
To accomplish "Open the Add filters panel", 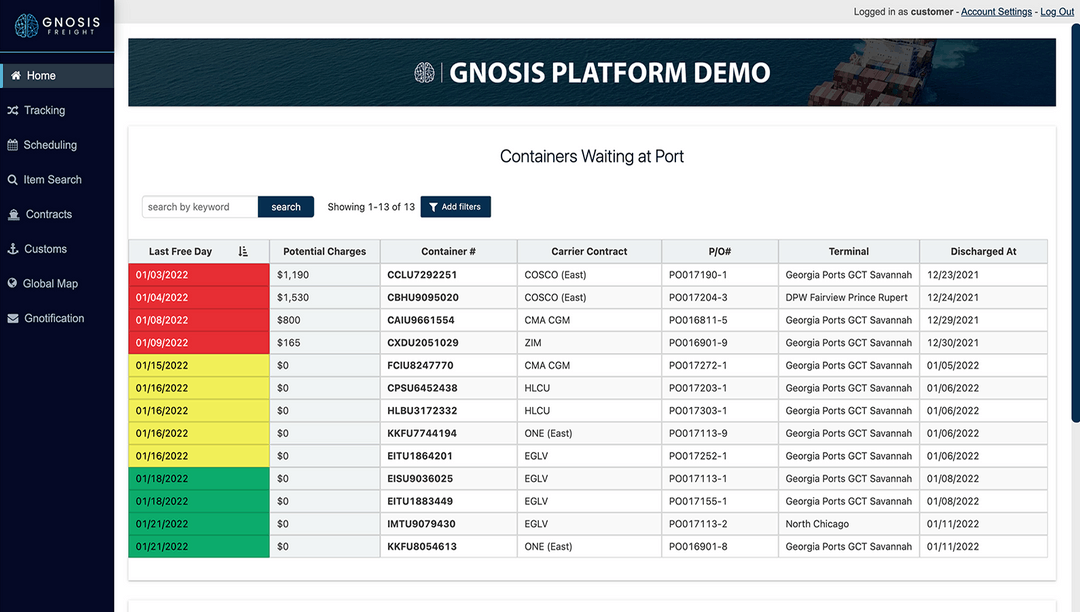I will coord(456,206).
